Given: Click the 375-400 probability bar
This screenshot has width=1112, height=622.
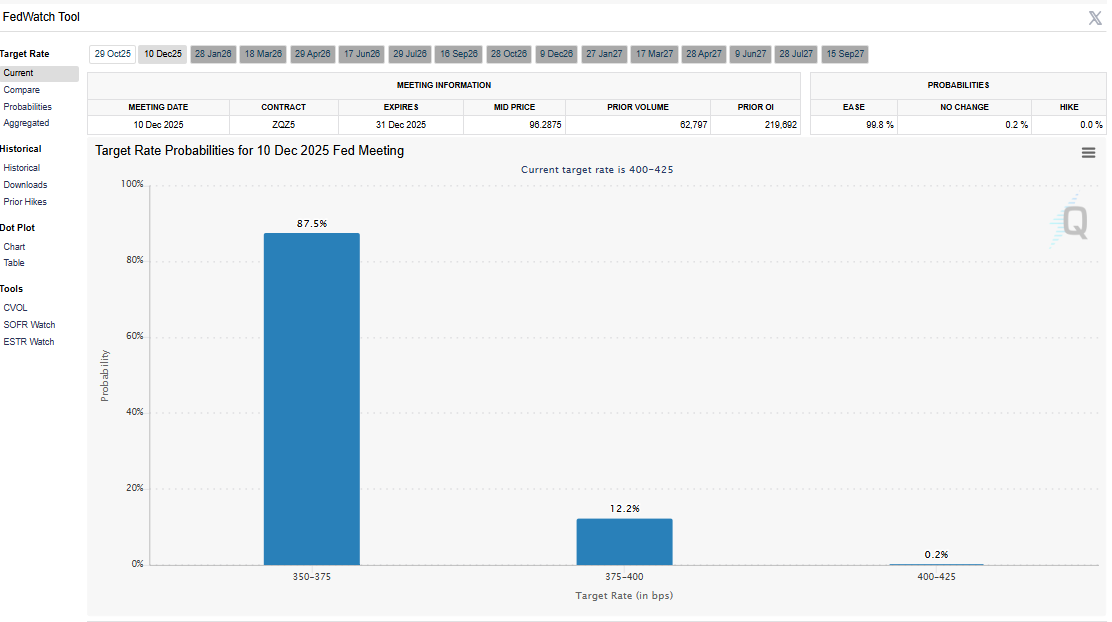Looking at the screenshot, I should tap(624, 541).
